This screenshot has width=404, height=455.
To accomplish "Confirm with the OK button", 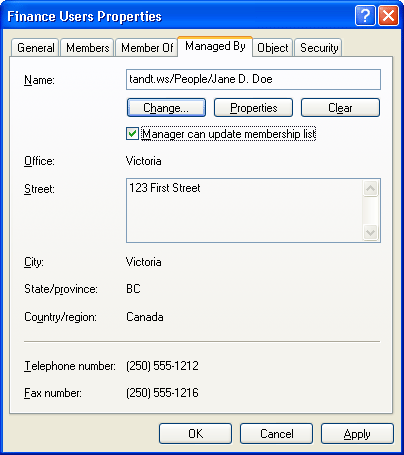I will (x=195, y=434).
